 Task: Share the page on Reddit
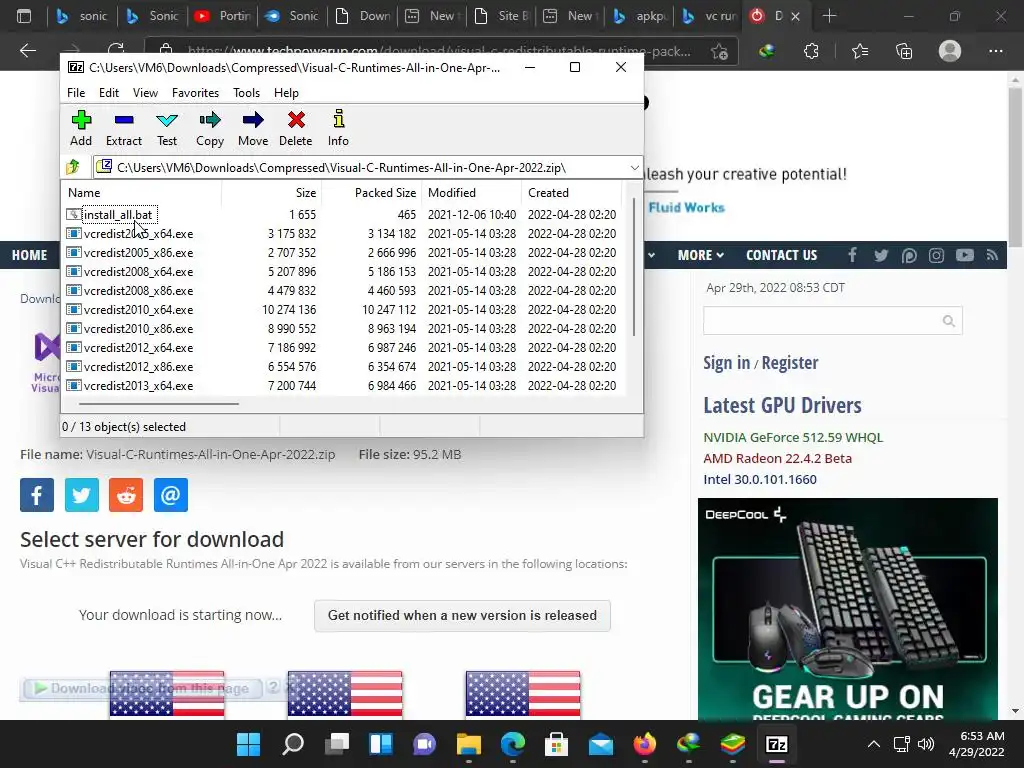[126, 495]
